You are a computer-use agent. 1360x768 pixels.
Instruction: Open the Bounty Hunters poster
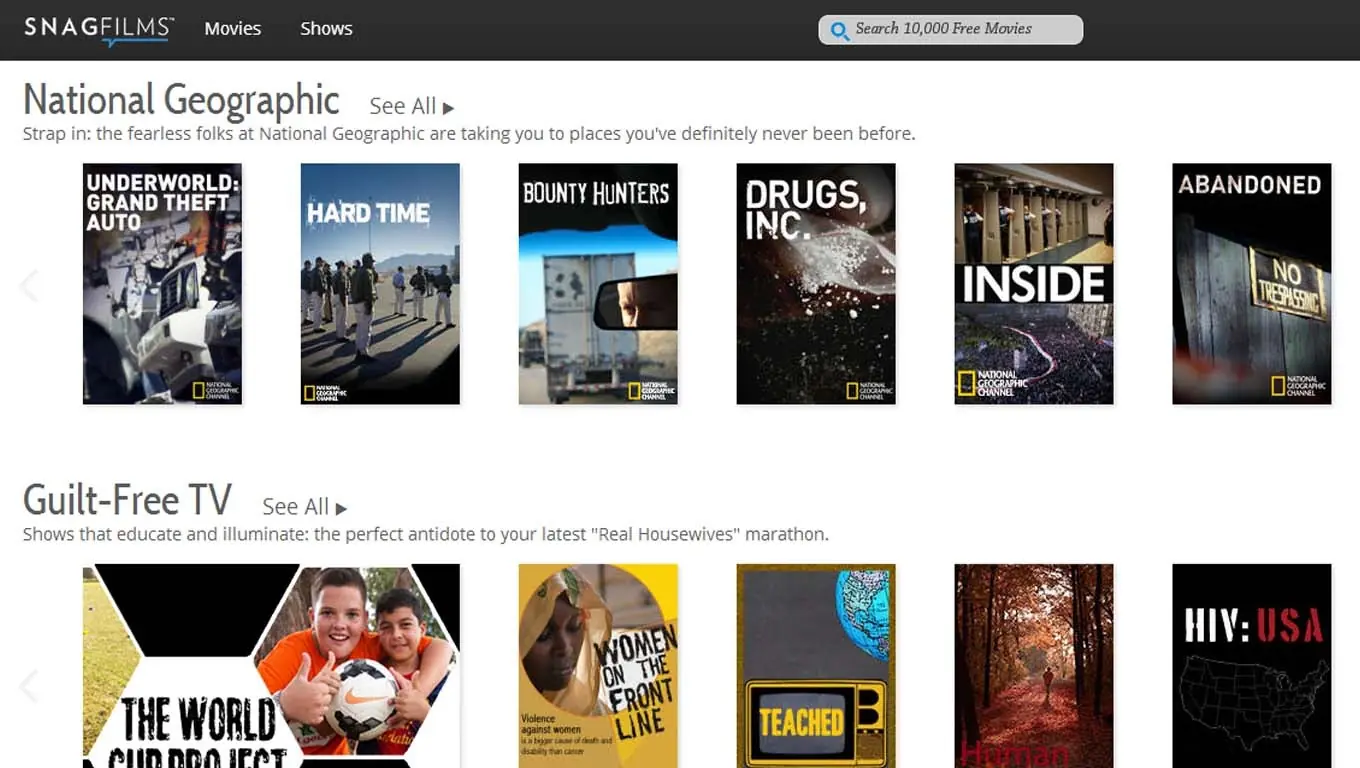pyautogui.click(x=598, y=284)
